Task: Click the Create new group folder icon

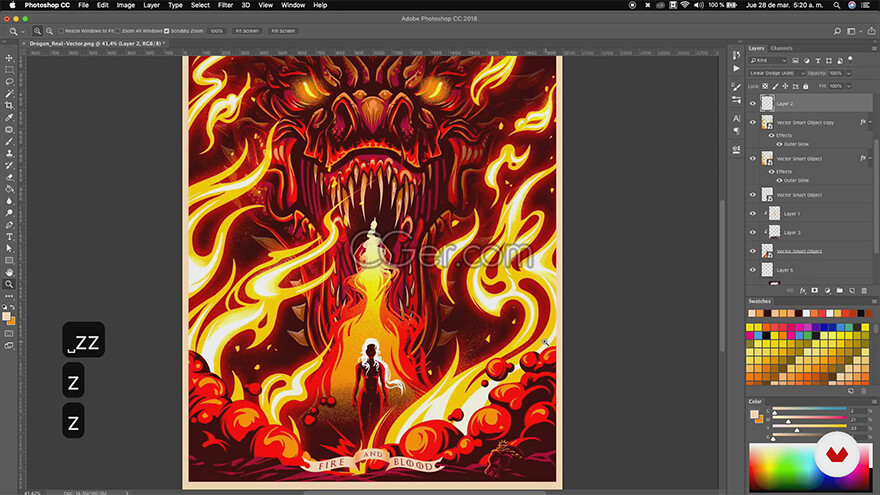Action: (839, 291)
